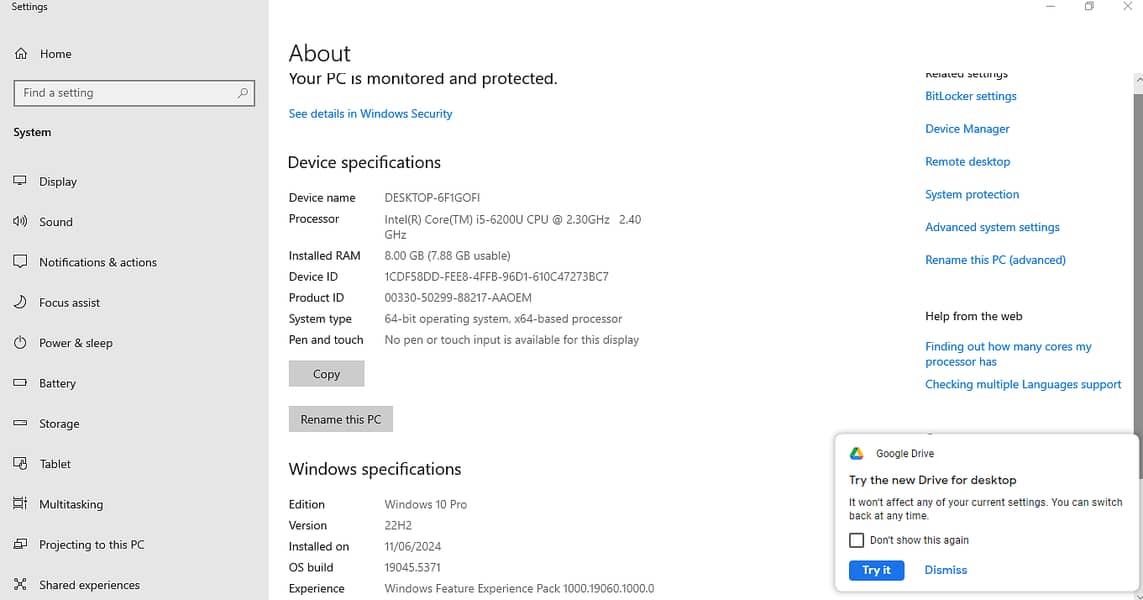Click the version value 22H2

click(x=398, y=526)
